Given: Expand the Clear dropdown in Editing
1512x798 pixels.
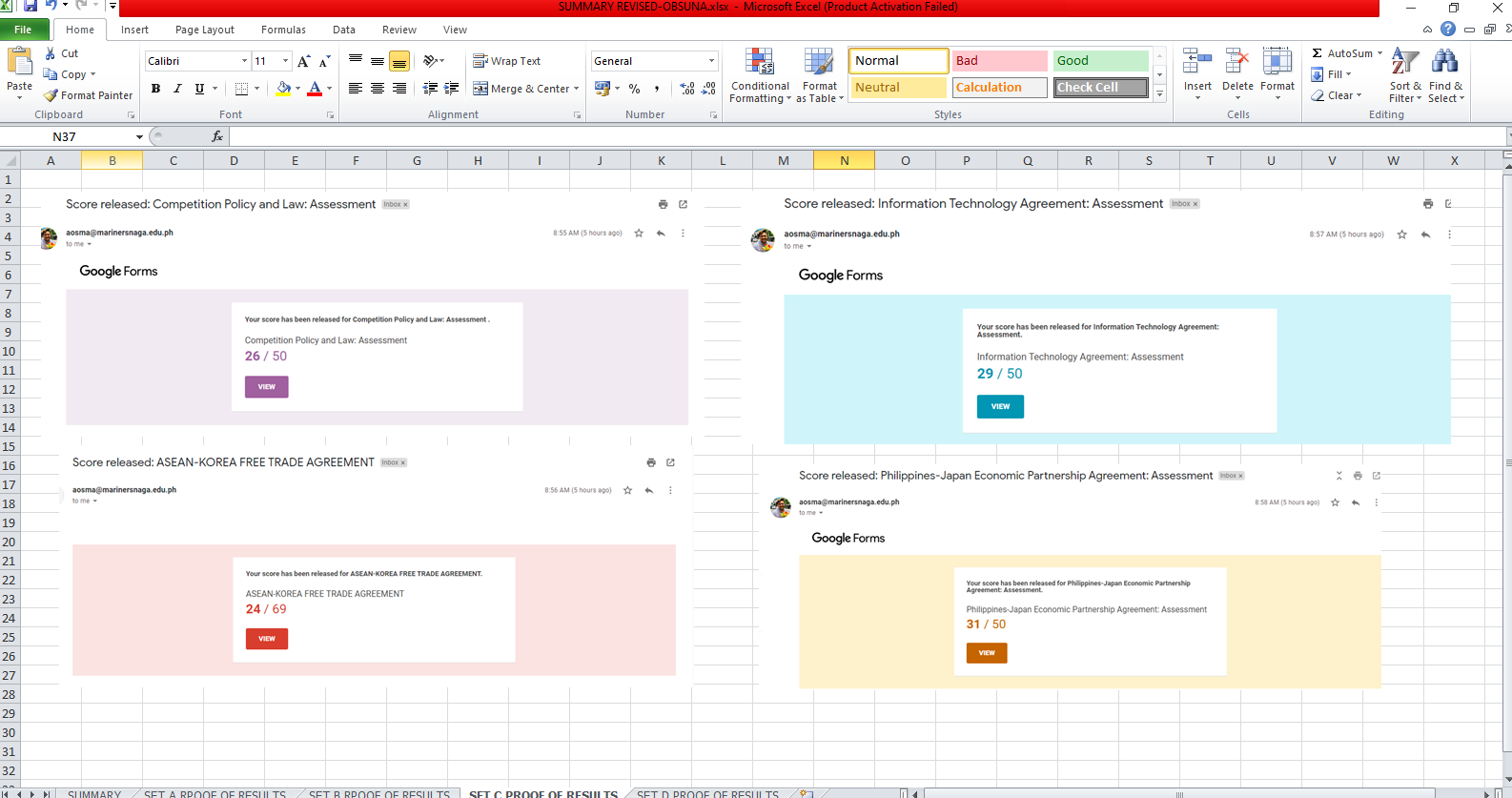Looking at the screenshot, I should tap(1359, 95).
